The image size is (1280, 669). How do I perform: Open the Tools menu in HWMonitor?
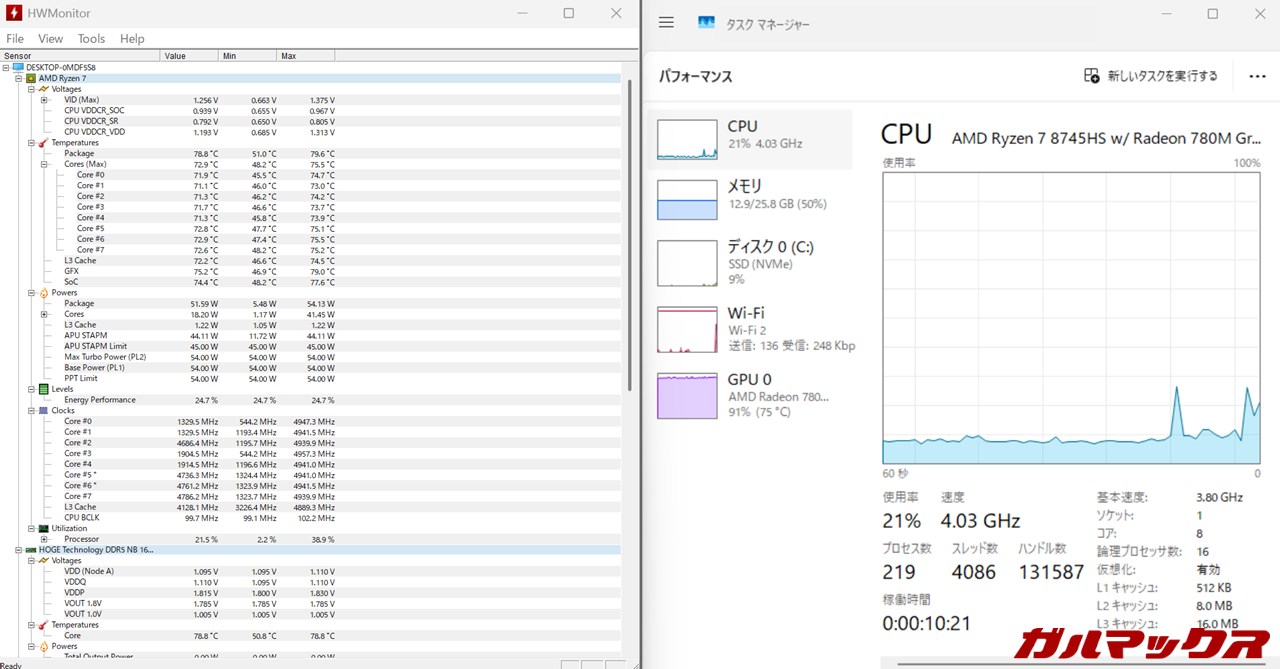coord(91,39)
